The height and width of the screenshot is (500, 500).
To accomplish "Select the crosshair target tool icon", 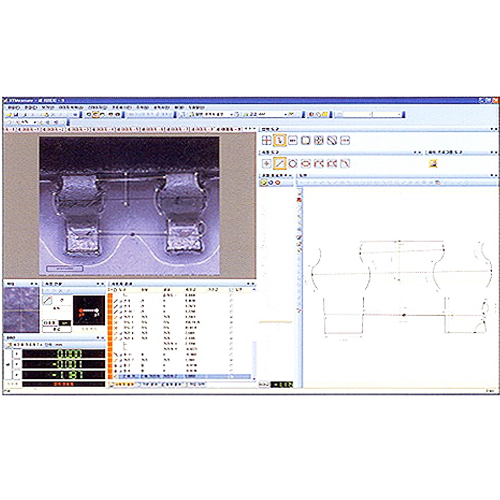I will (x=266, y=141).
